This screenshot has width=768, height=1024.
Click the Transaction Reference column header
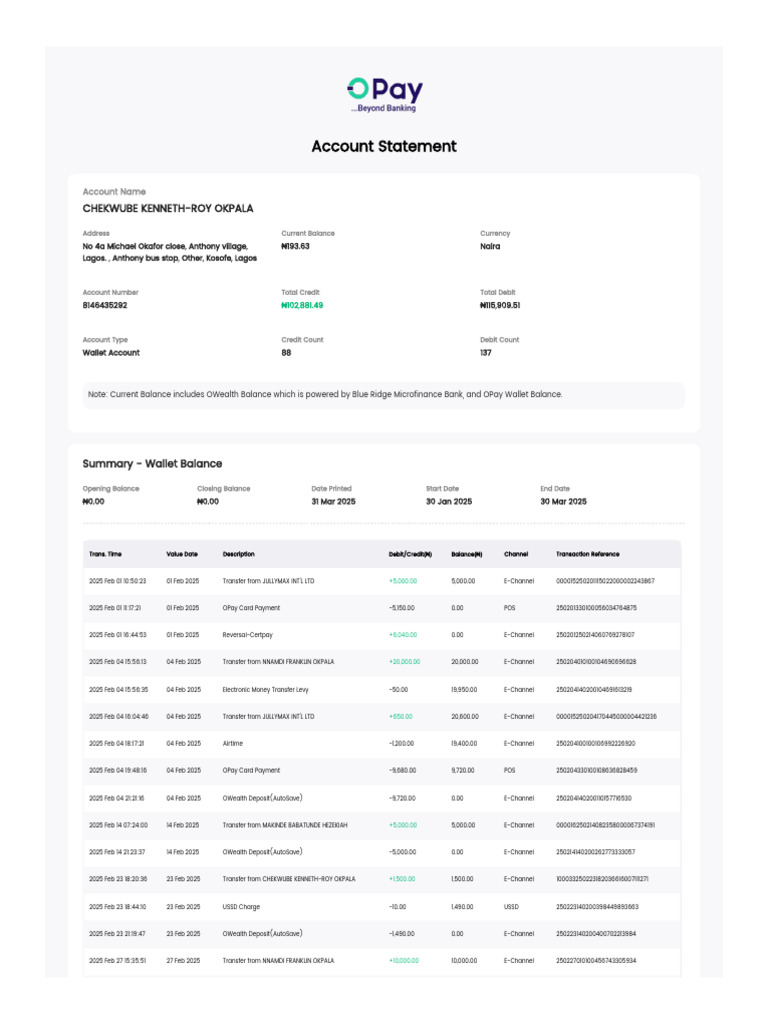click(588, 554)
